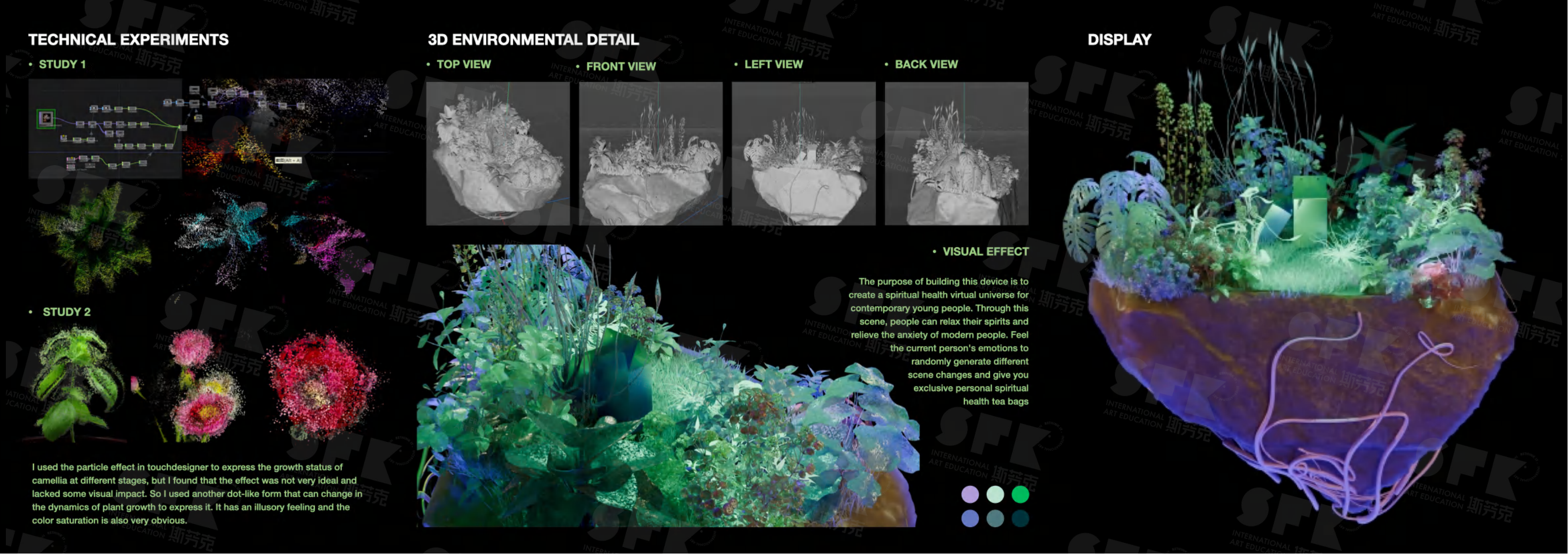1568x554 pixels.
Task: Open the Left View grayscale model thumbnail
Action: (x=803, y=154)
